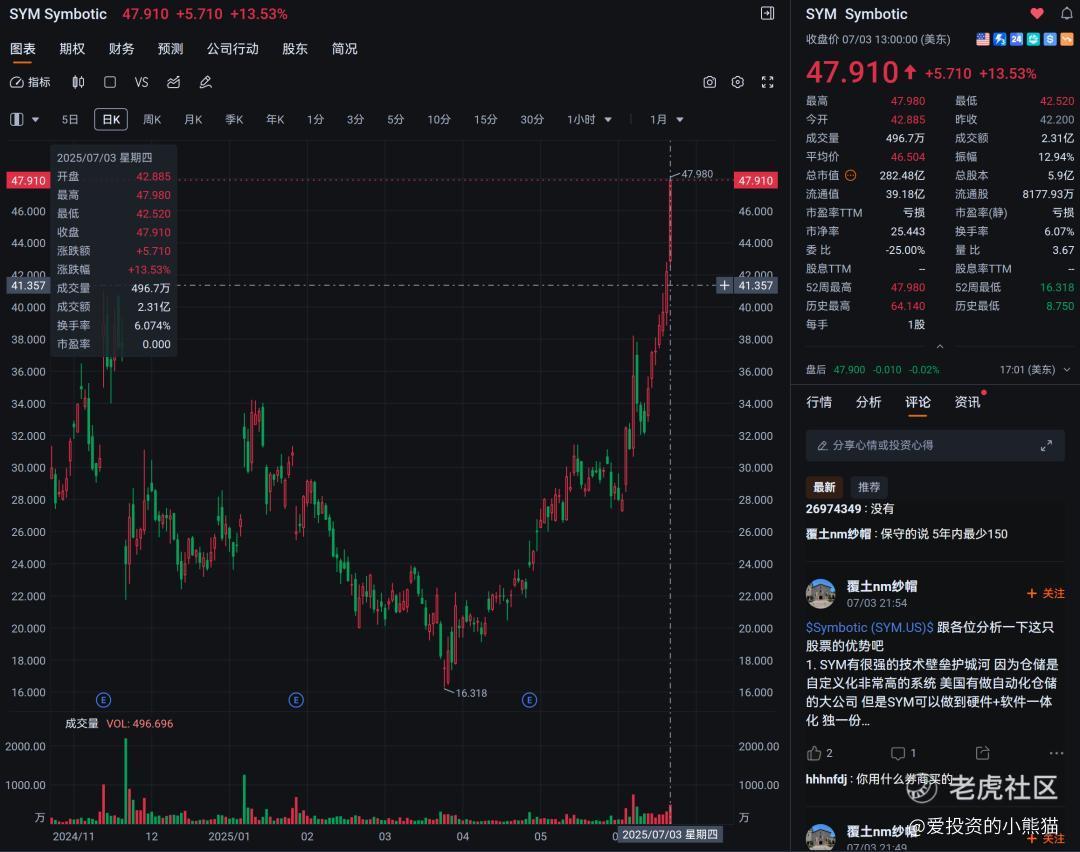This screenshot has height=852, width=1080.
Task: Click the crosshair plus button at 41.357
Action: pyautogui.click(x=724, y=285)
